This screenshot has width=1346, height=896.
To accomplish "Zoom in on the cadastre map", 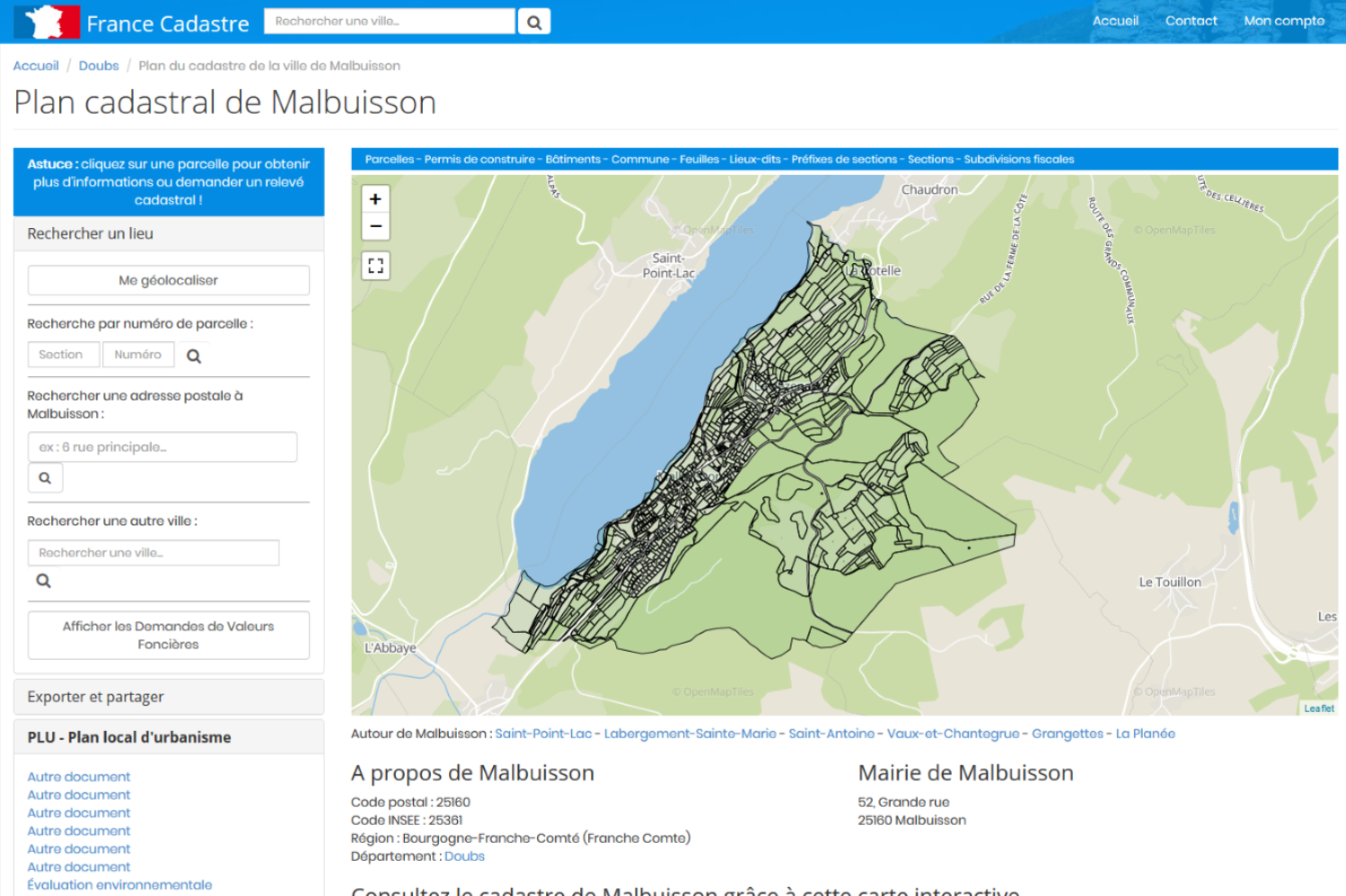I will tap(375, 198).
